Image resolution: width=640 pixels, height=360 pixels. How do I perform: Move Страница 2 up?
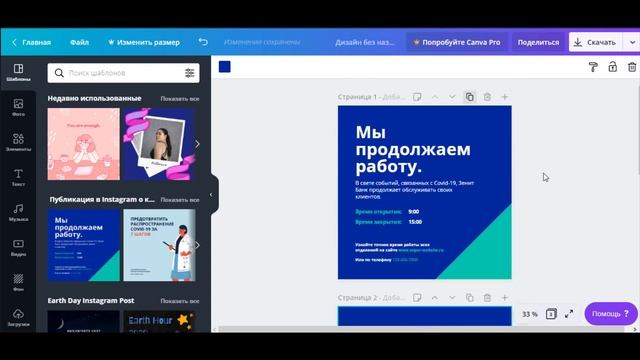click(x=435, y=298)
